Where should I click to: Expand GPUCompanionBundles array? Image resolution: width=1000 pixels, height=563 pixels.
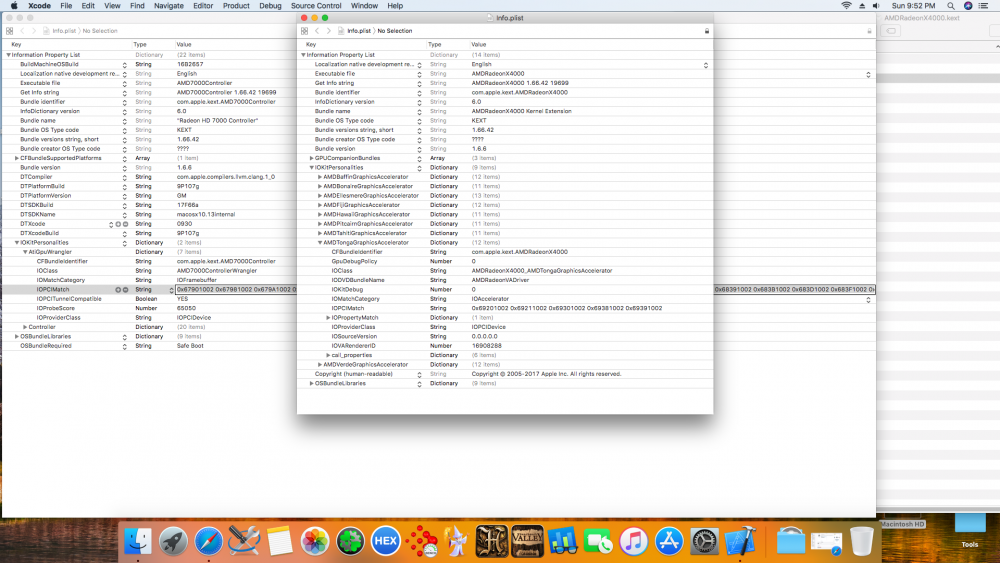312,158
